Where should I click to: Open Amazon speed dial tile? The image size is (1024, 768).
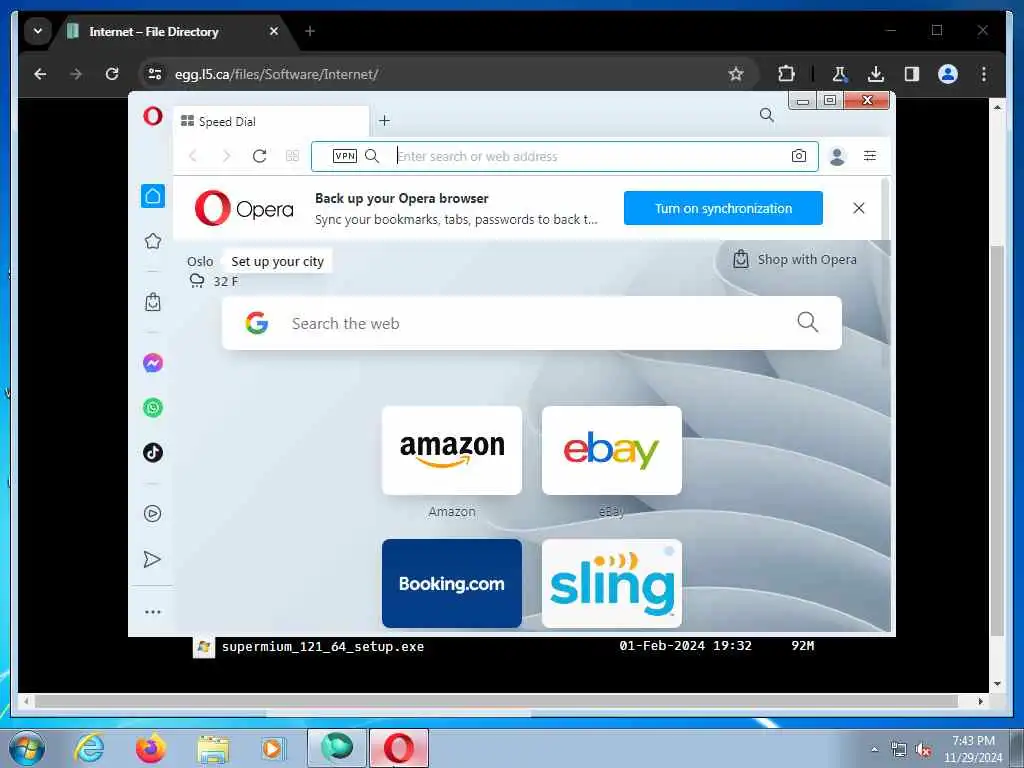[452, 451]
